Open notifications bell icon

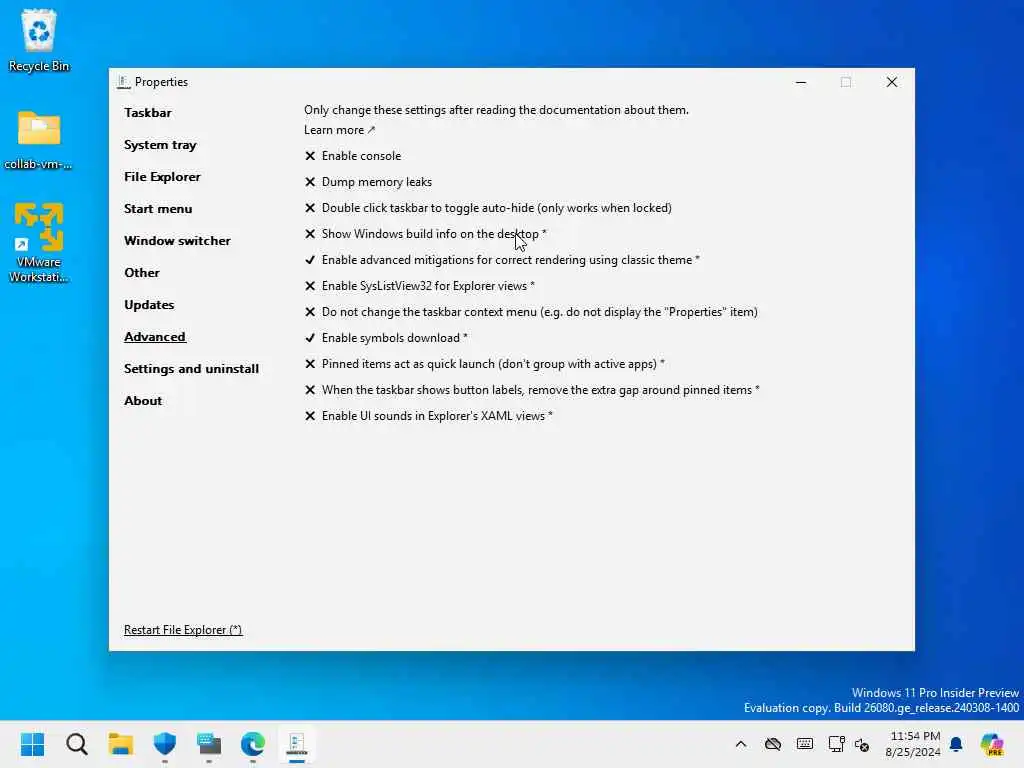click(x=956, y=744)
